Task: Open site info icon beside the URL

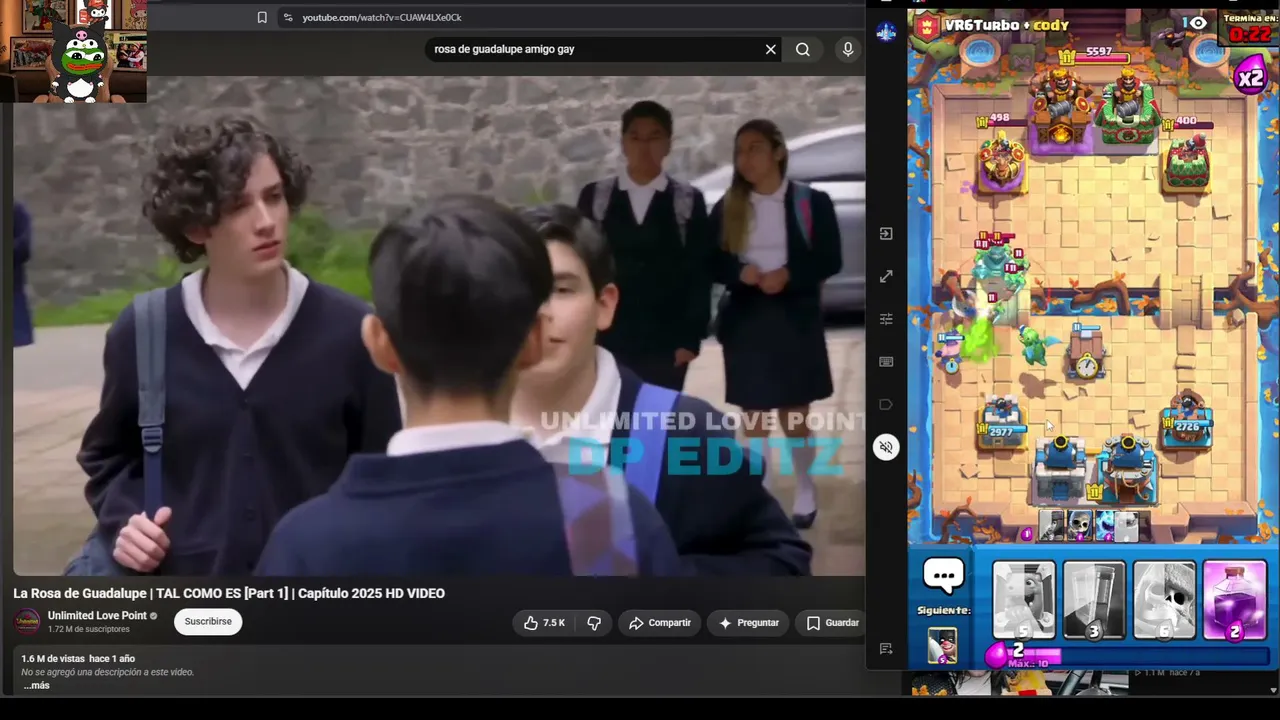Action: (x=288, y=17)
